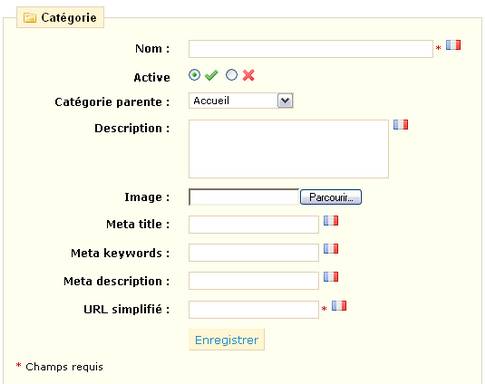Click the URL simplifié input field

[x=254, y=310]
